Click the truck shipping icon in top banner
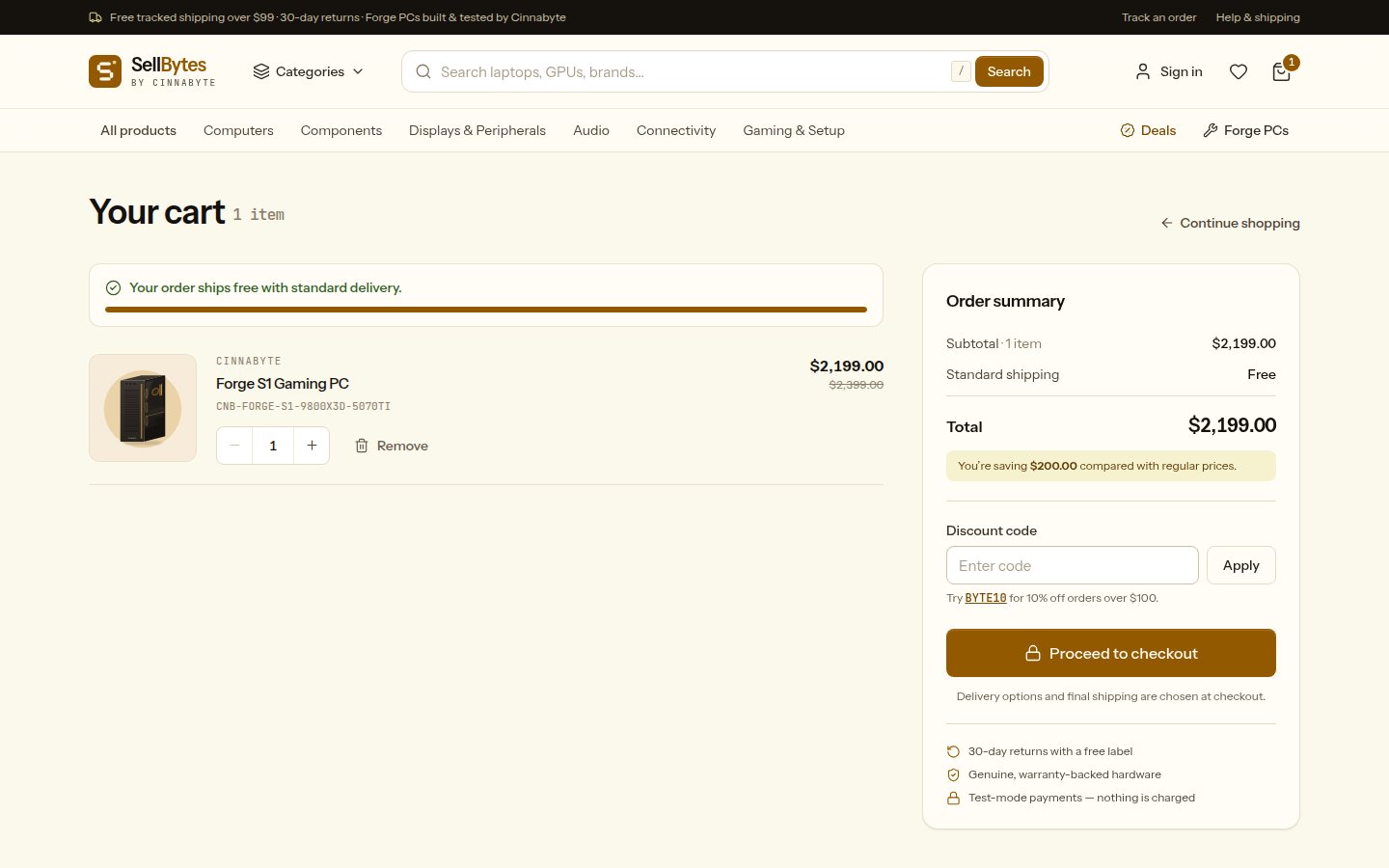Viewport: 1389px width, 868px height. [x=95, y=17]
